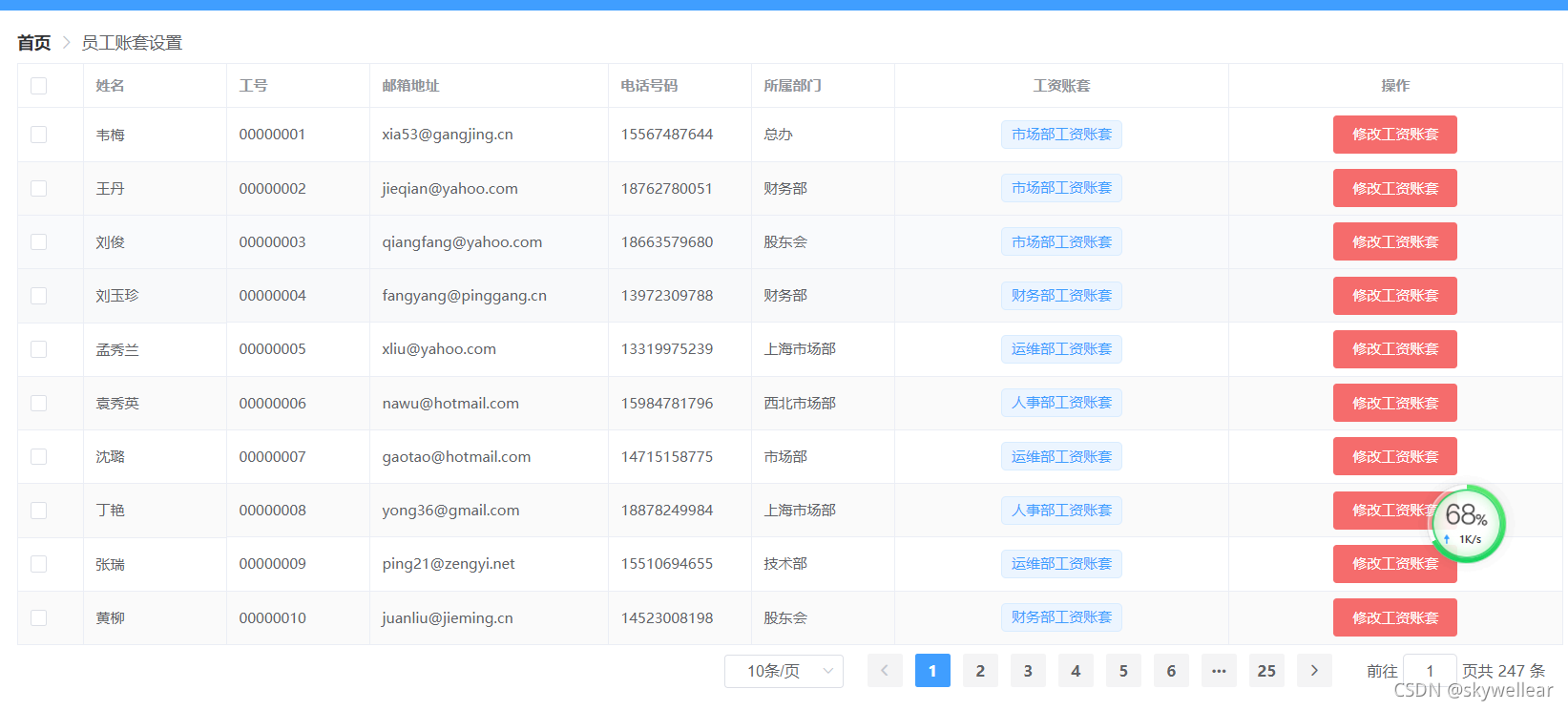Click the 首页 breadcrumb link

[x=34, y=43]
